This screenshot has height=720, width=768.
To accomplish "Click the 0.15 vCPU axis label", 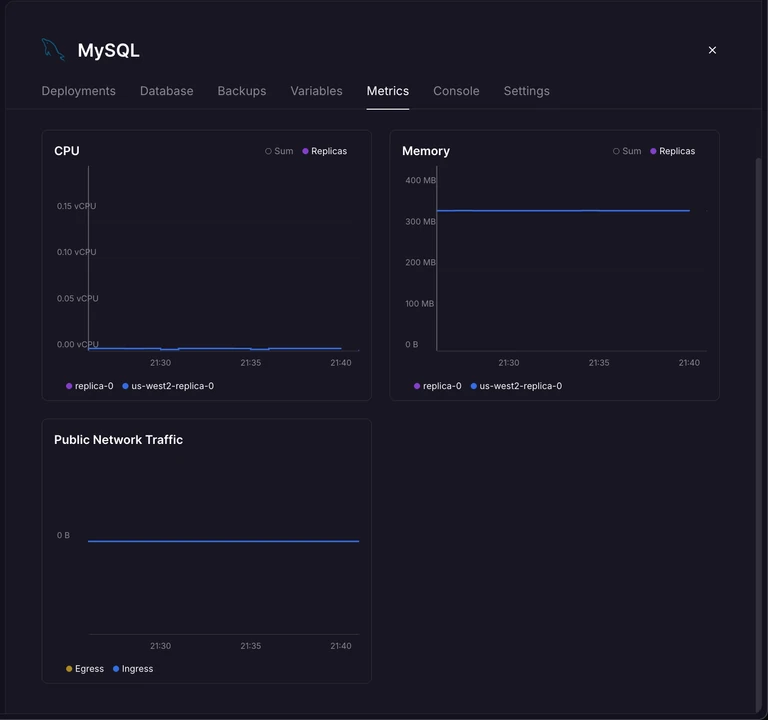I will (x=76, y=206).
